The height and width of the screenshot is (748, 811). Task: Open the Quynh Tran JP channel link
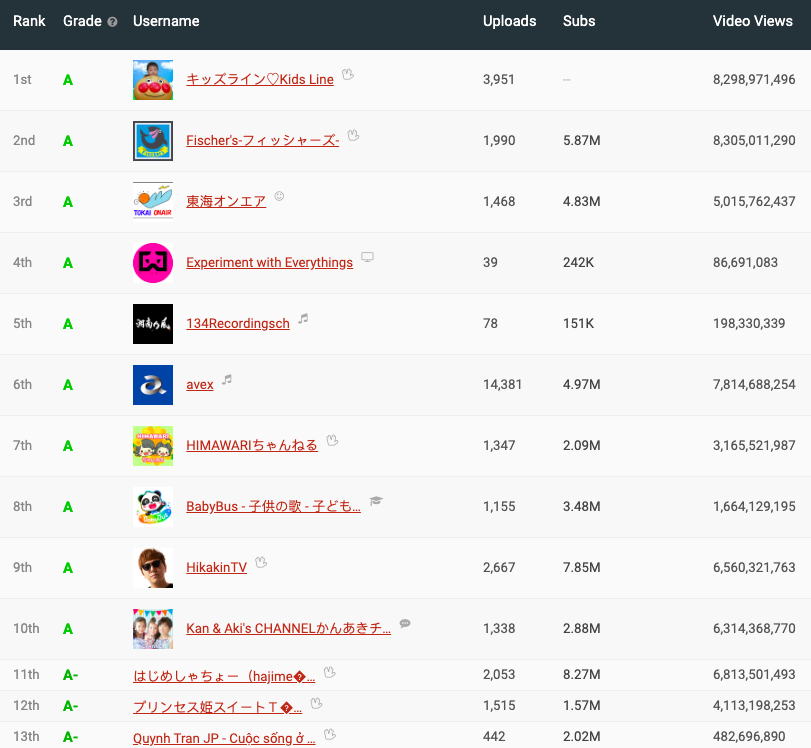coord(224,738)
